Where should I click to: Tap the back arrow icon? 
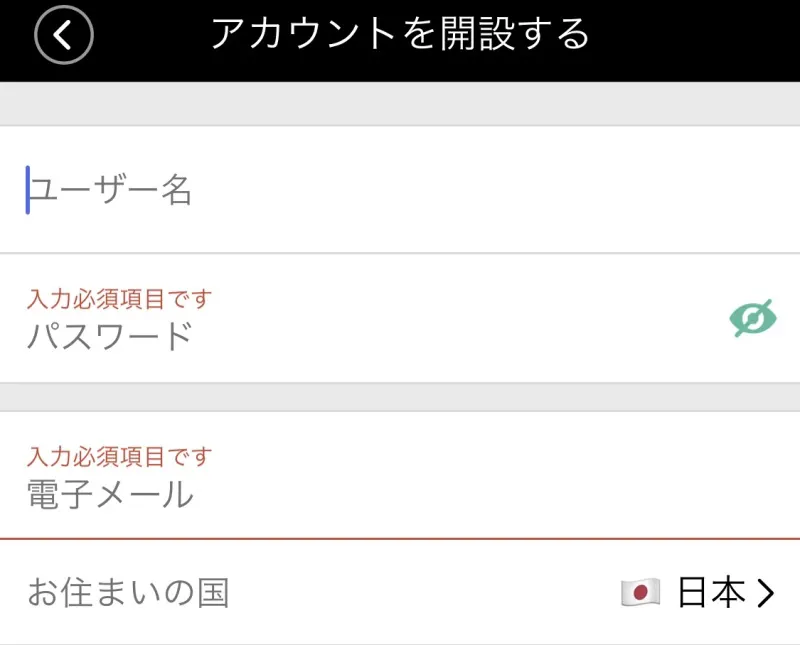[x=63, y=36]
